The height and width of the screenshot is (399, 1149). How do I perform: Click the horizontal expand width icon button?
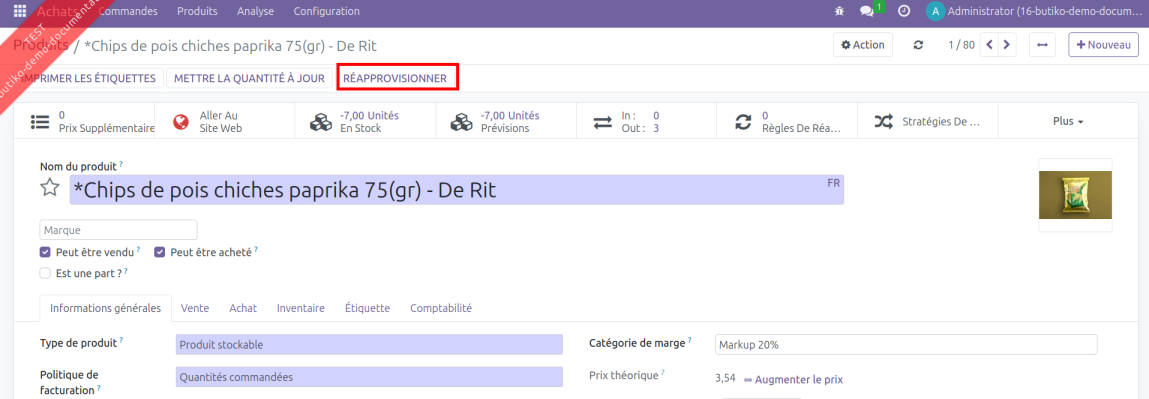click(1042, 45)
